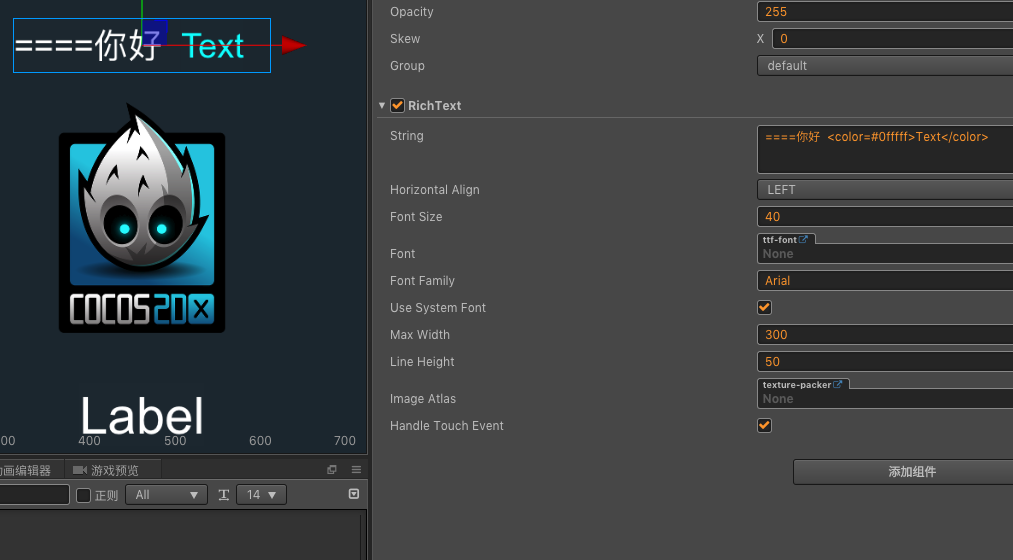
Task: Click the RichText component title
Action: pyautogui.click(x=434, y=105)
